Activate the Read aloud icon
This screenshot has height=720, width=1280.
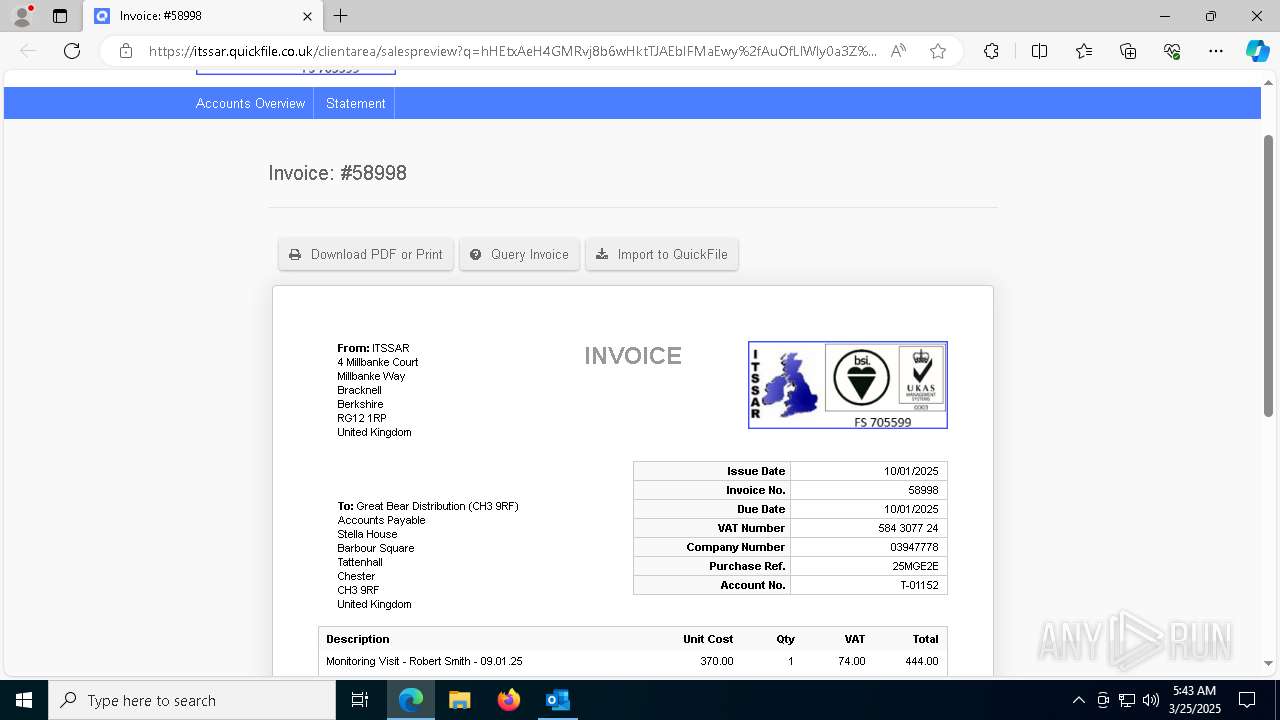(898, 51)
